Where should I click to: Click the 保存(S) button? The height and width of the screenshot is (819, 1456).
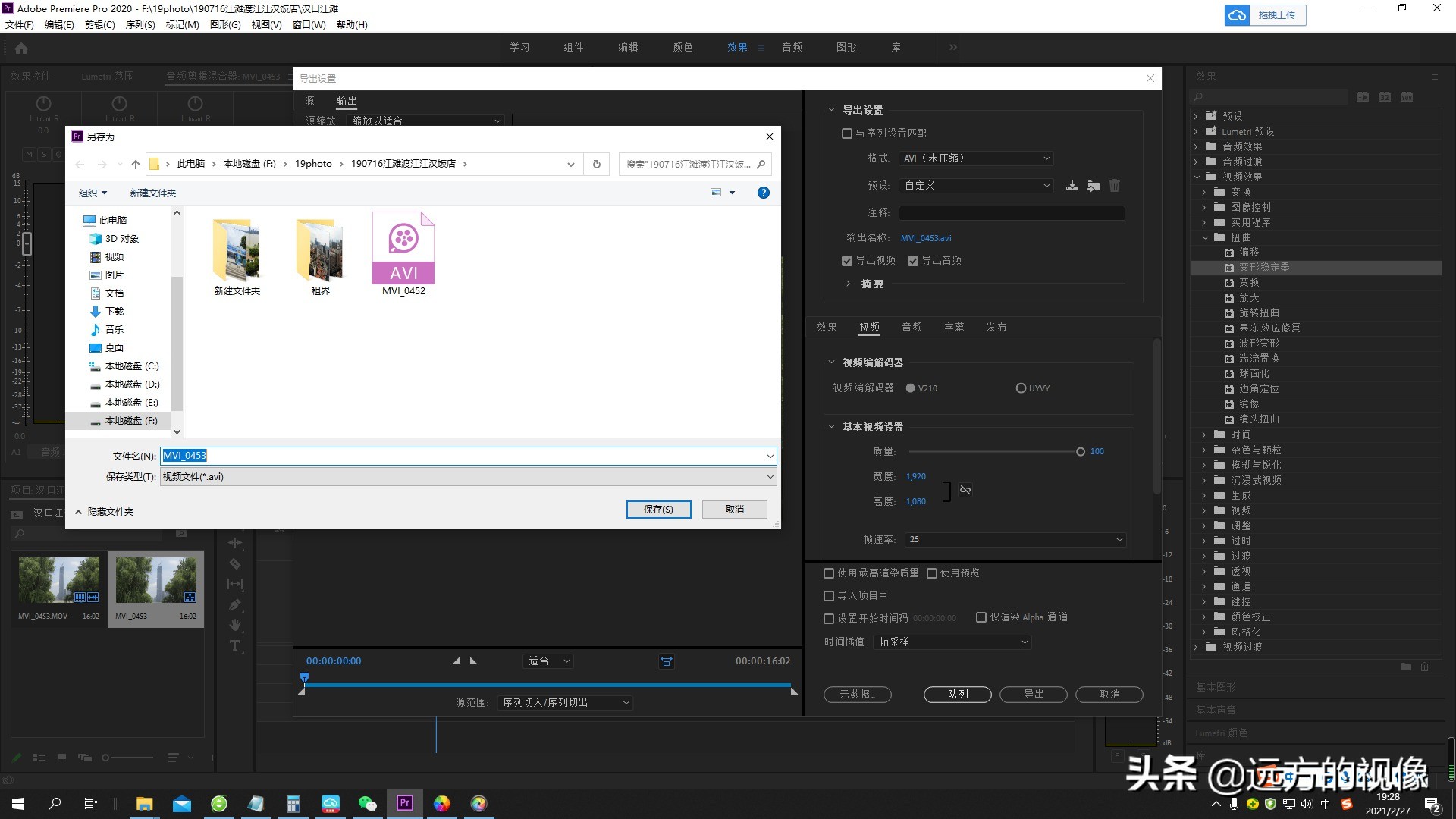coord(658,510)
